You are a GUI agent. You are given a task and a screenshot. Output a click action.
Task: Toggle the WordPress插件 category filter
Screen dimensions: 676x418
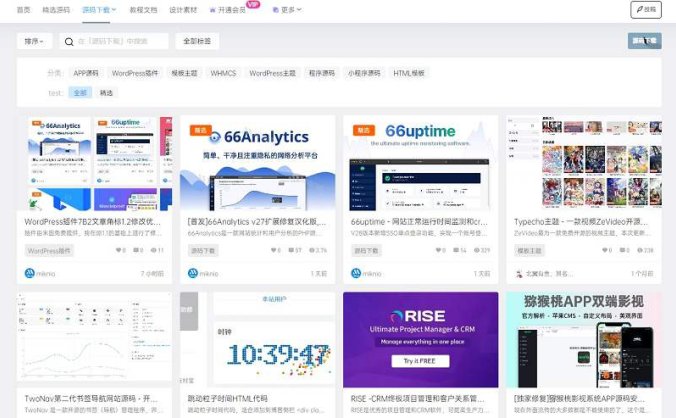pyautogui.click(x=134, y=73)
